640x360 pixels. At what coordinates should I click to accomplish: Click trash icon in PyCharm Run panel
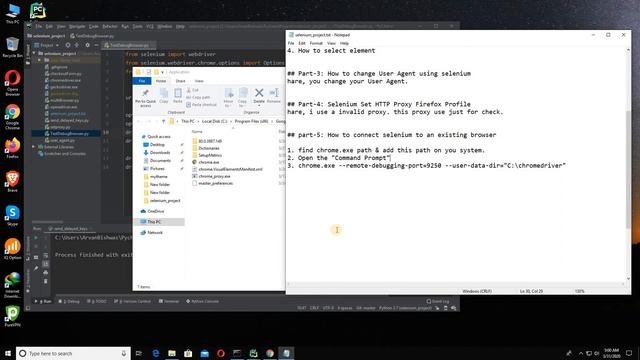point(45,281)
